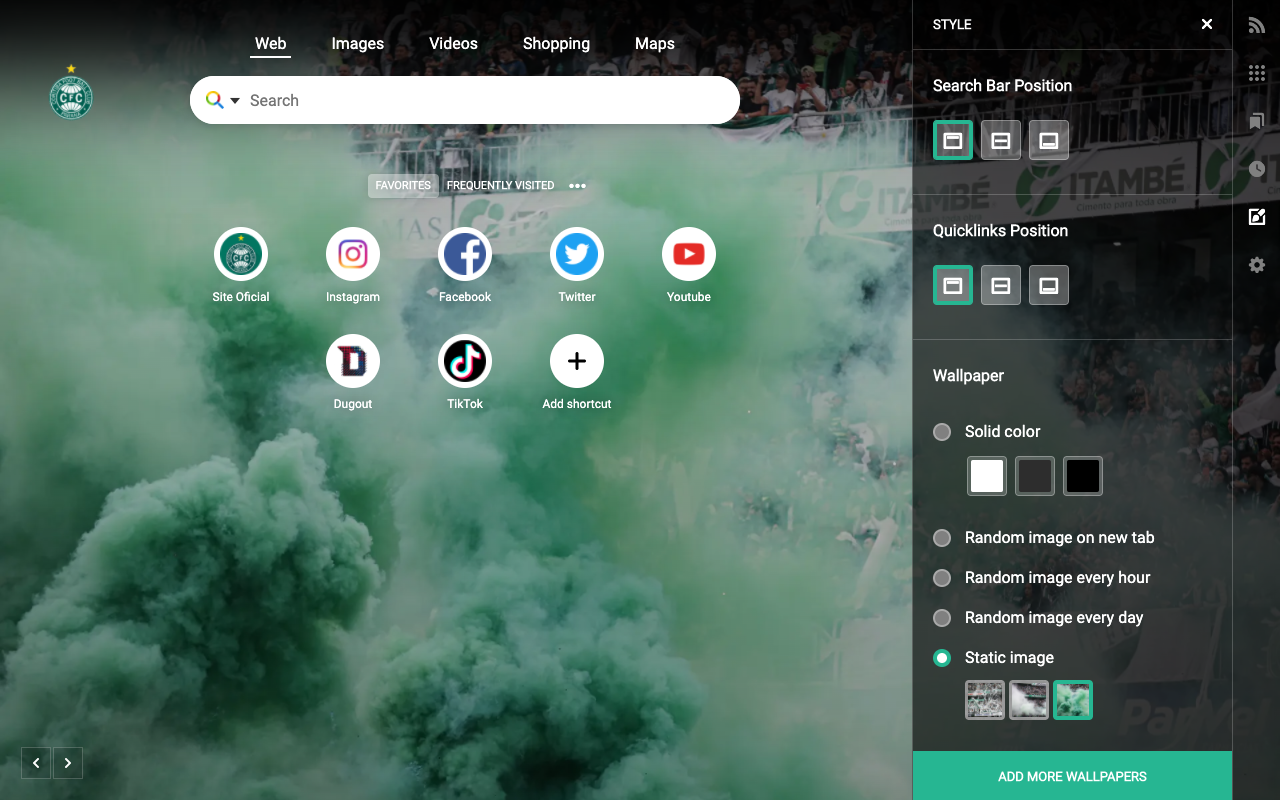This screenshot has width=1280, height=800.
Task: Open the settings gear sidebar icon
Action: pos(1257,265)
